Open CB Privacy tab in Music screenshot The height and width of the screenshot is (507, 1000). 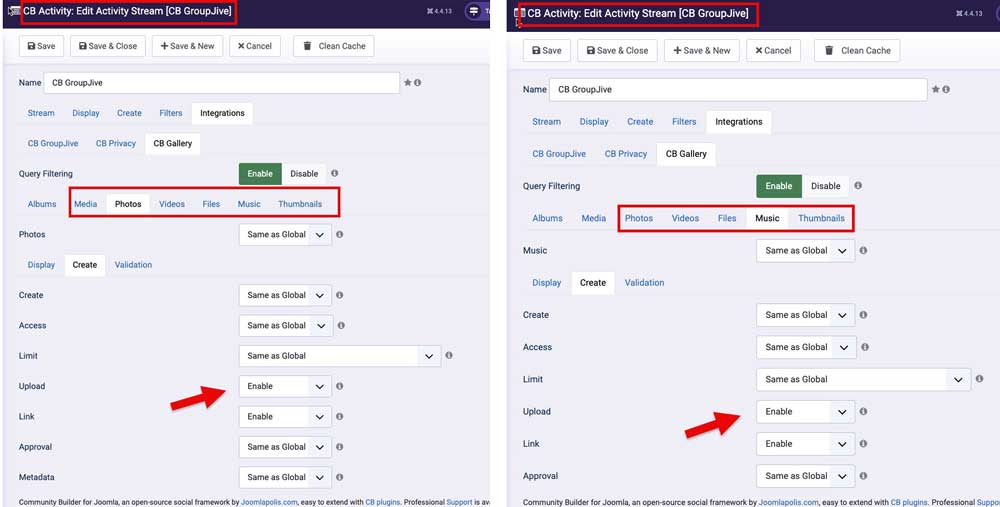coord(626,154)
